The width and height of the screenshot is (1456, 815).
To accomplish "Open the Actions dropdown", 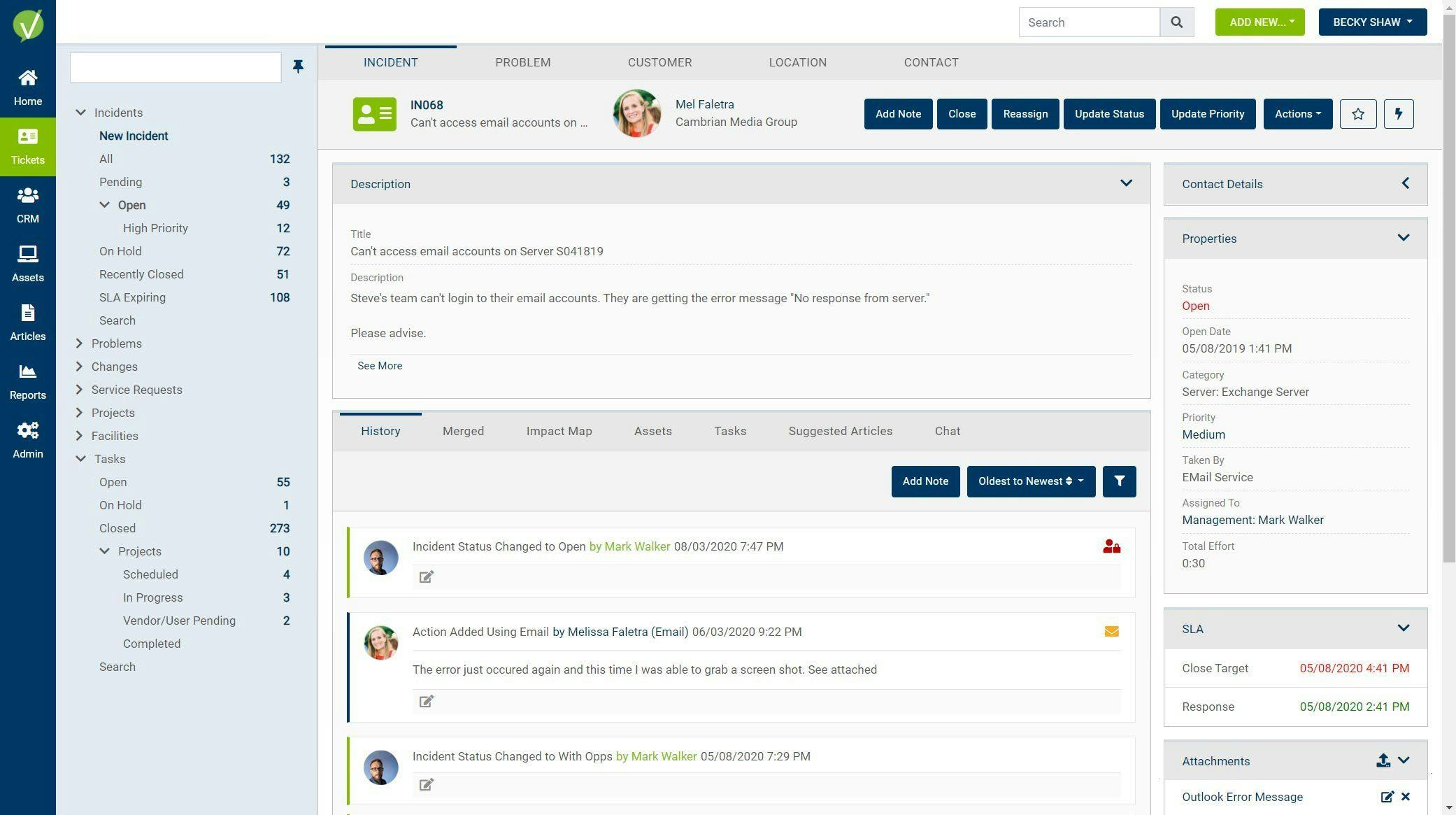I will tap(1297, 114).
